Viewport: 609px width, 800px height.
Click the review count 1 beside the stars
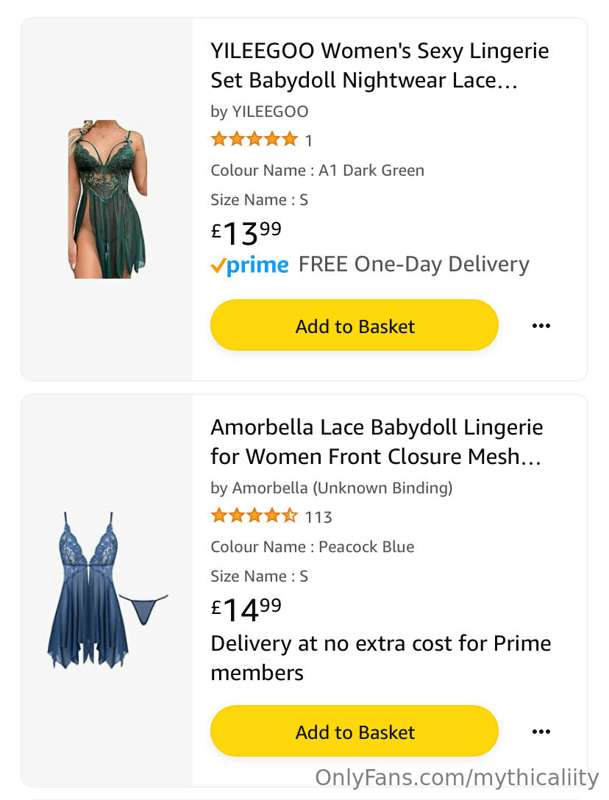(309, 140)
